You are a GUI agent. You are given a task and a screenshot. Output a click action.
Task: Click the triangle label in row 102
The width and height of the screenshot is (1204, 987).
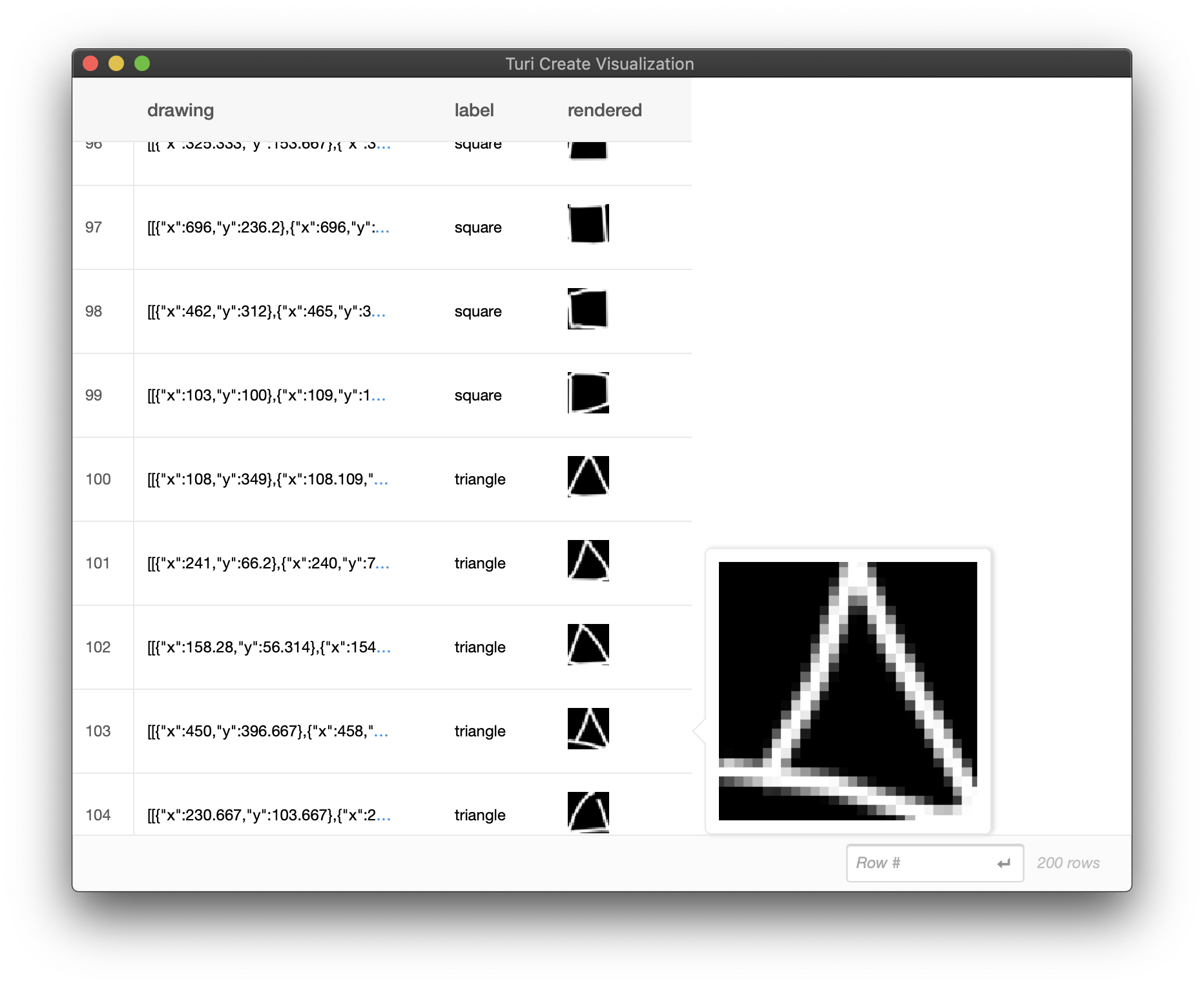[480, 648]
